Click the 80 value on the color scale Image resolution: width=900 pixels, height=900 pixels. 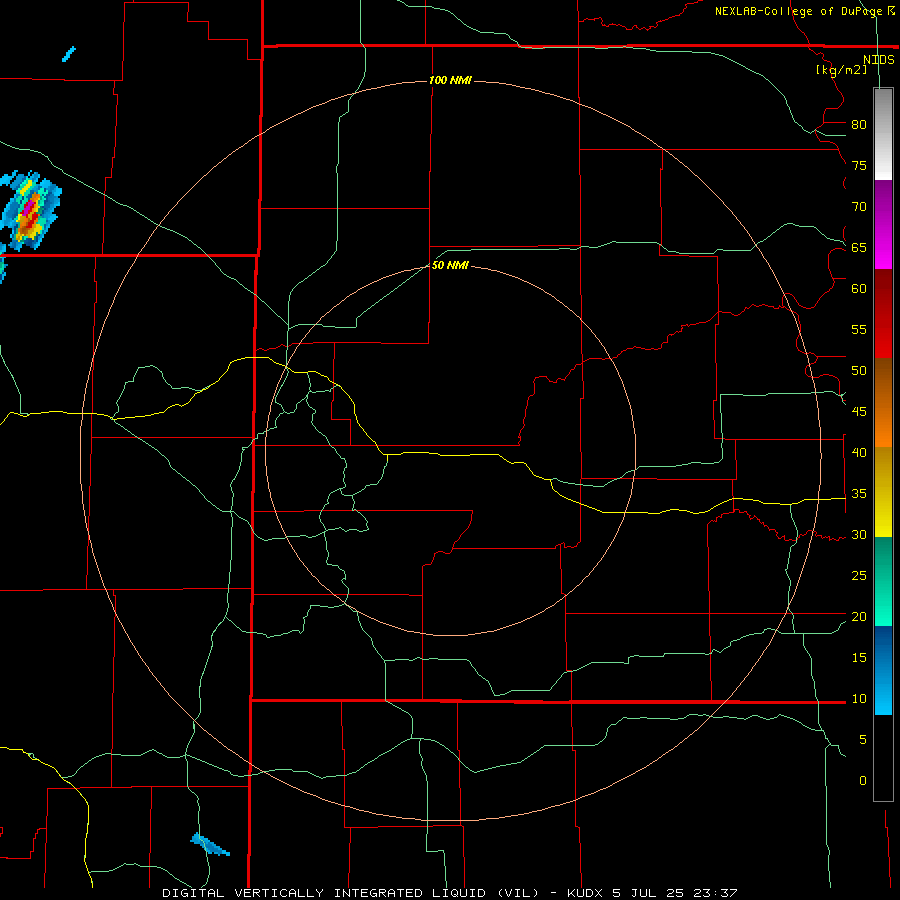point(859,125)
